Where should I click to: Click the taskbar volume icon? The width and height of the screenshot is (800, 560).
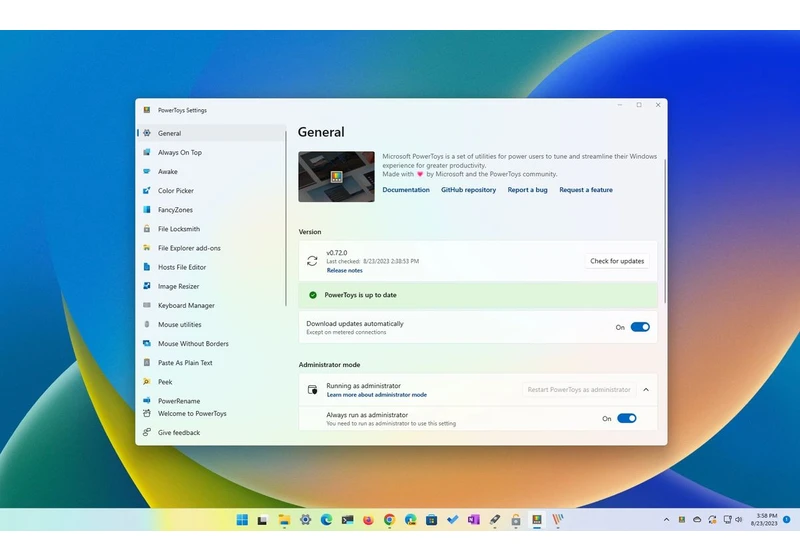pyautogui.click(x=739, y=520)
